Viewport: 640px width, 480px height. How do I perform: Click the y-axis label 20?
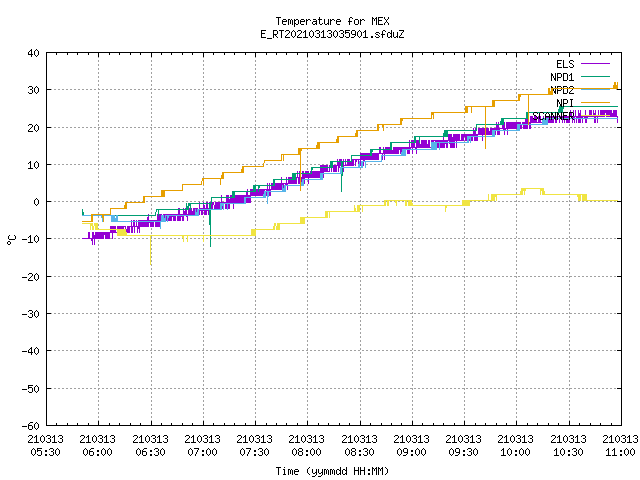coord(33,128)
